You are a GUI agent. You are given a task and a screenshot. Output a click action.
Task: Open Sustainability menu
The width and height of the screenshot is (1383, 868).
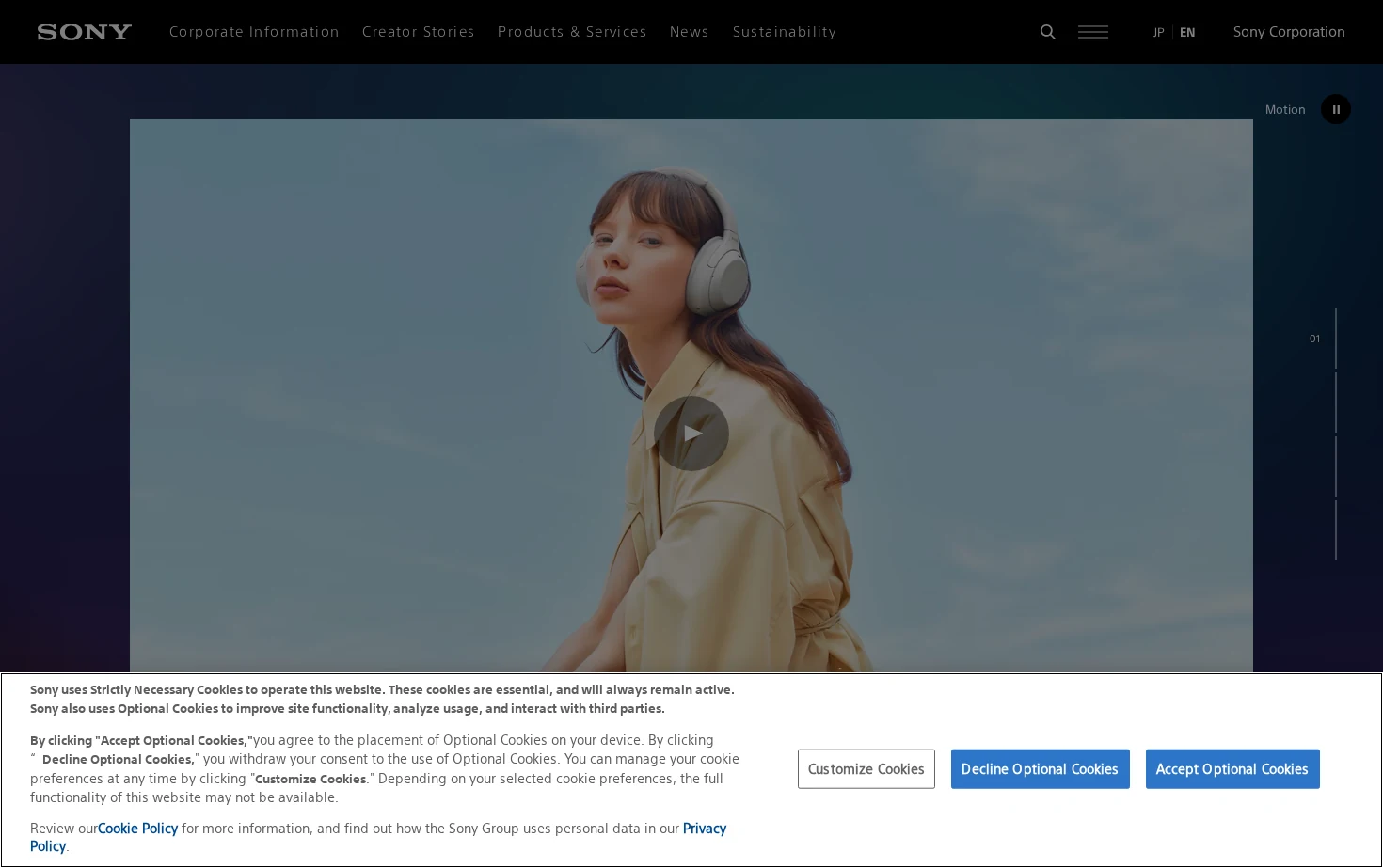click(x=785, y=32)
